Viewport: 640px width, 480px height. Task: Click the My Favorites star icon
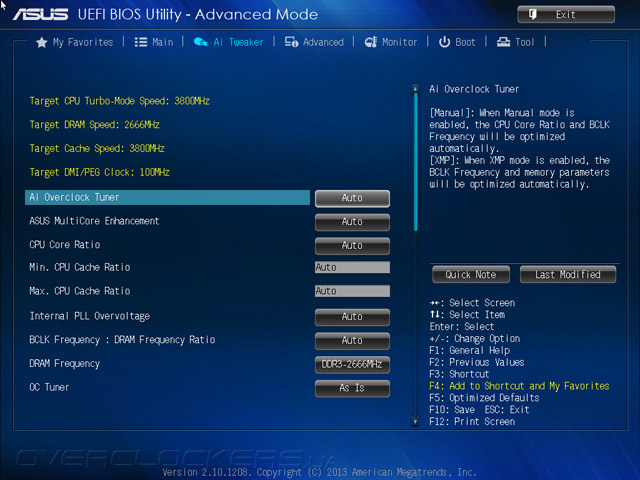pos(42,42)
